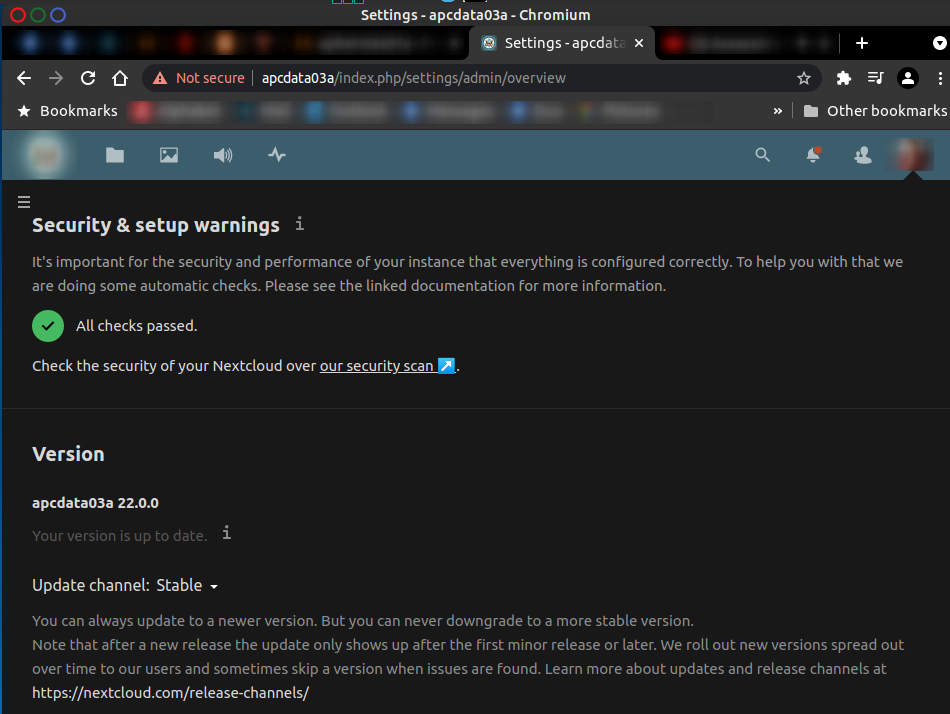Click info icon next to version status
The width and height of the screenshot is (950, 714).
coord(227,533)
